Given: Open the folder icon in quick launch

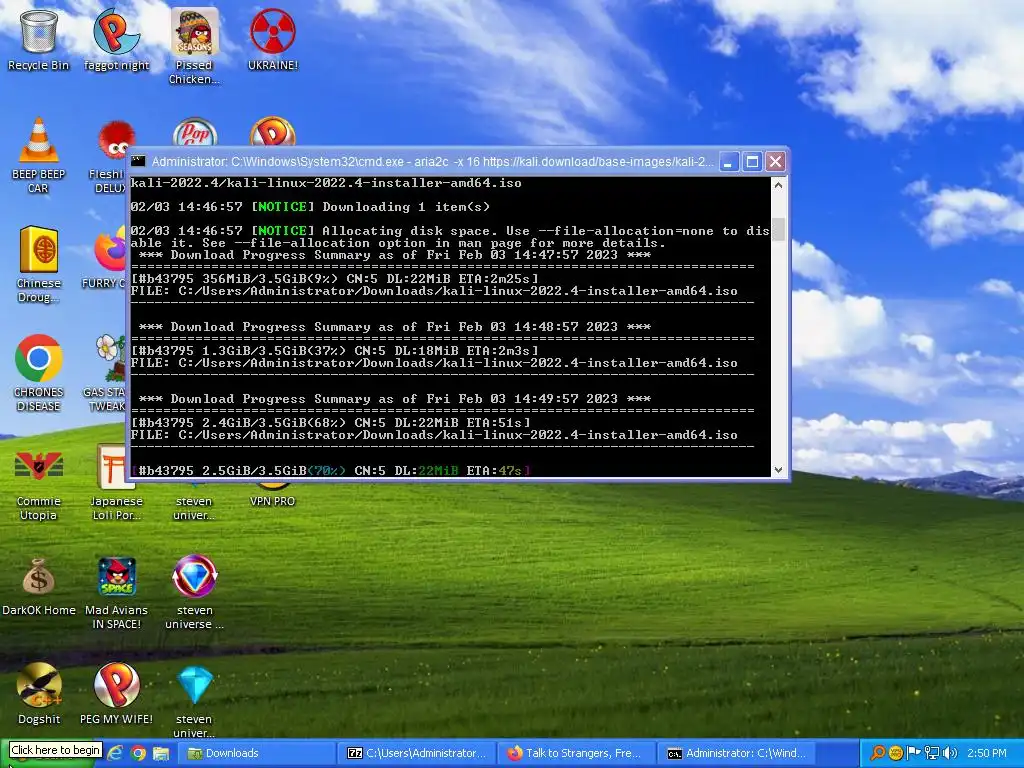Looking at the screenshot, I should coord(161,753).
